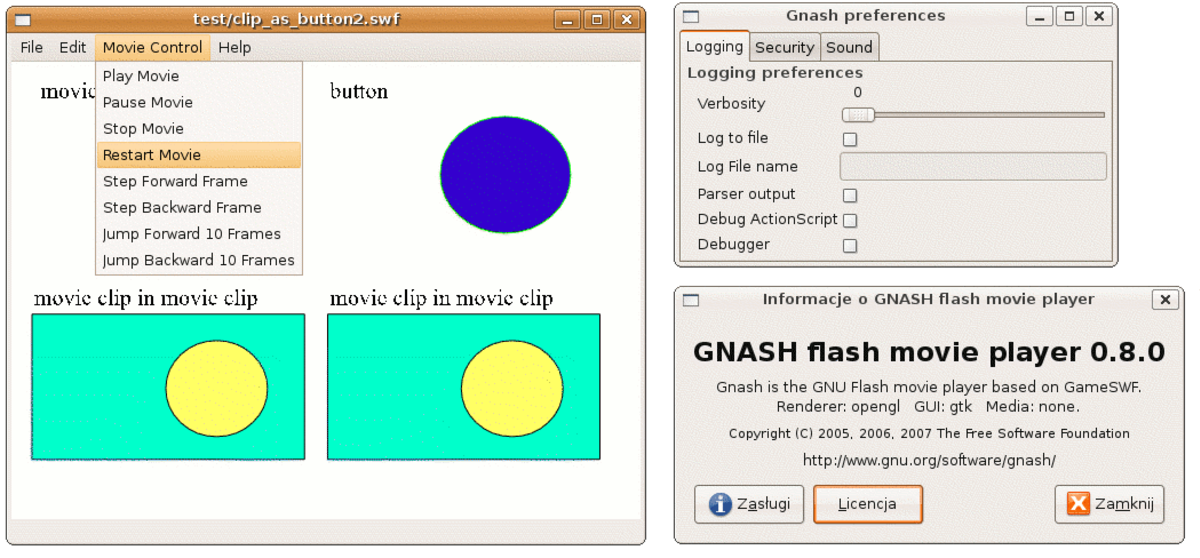Viewport: 1200px width, 558px height.
Task: Minimize the Gnash preferences window
Action: (x=1040, y=16)
